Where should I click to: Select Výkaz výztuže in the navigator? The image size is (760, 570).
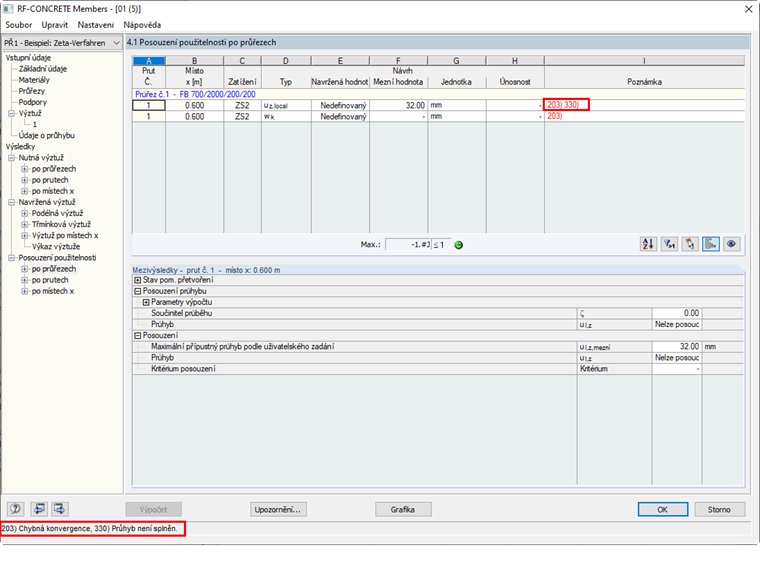tap(56, 247)
